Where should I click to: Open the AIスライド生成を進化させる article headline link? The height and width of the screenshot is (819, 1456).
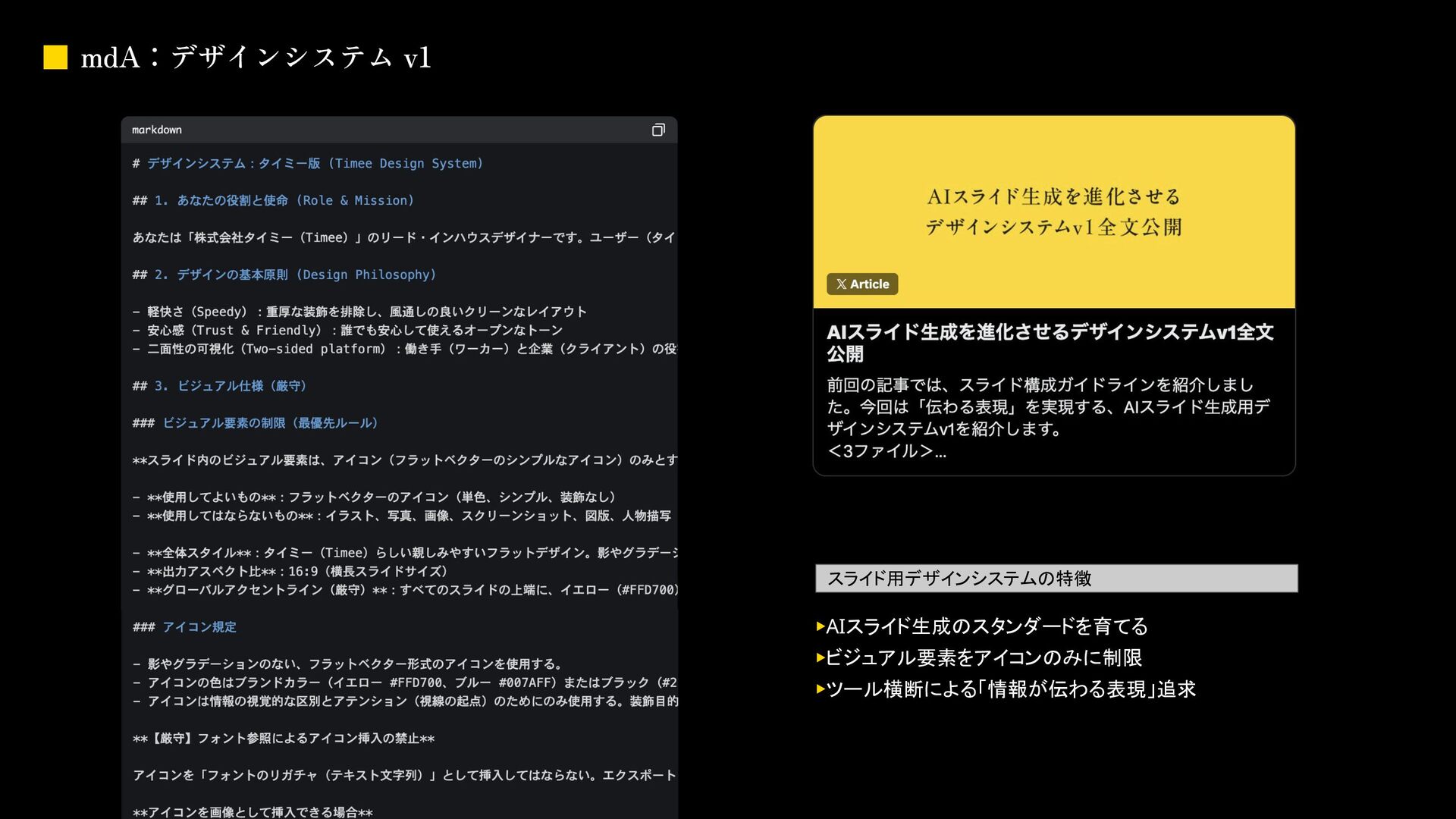[x=1050, y=342]
